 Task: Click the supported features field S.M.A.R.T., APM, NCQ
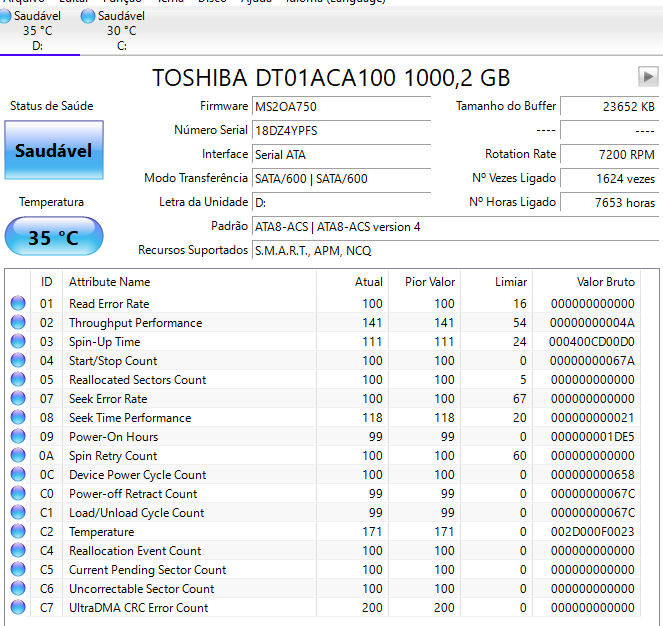pyautogui.click(x=455, y=251)
